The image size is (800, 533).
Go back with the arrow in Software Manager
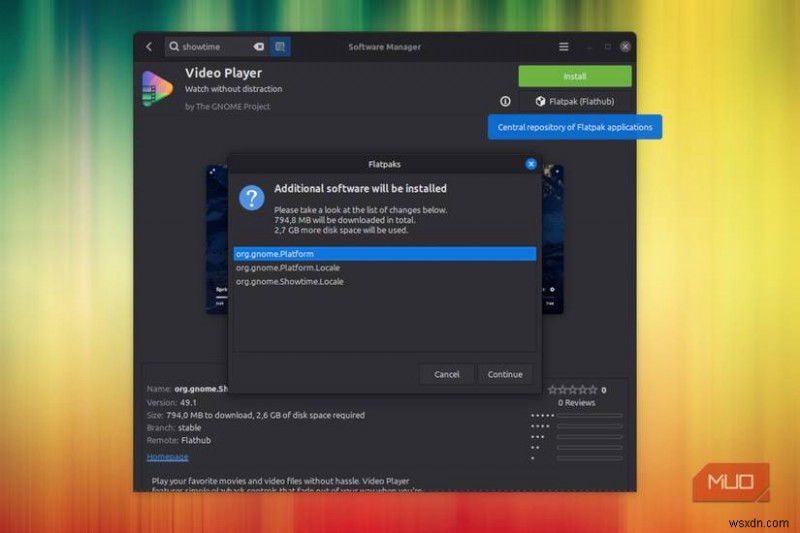click(149, 47)
